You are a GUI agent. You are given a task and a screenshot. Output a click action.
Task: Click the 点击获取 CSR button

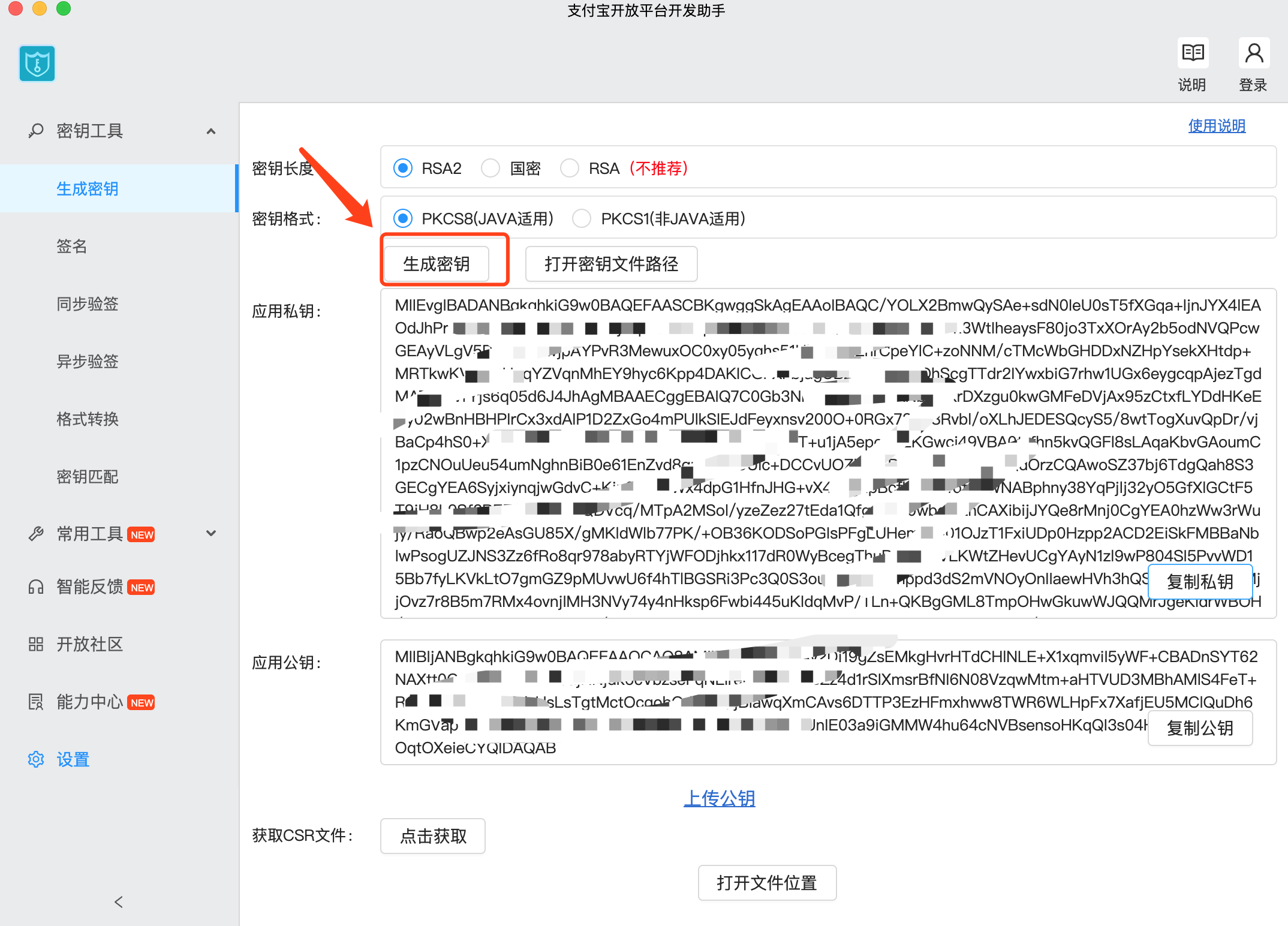(433, 836)
